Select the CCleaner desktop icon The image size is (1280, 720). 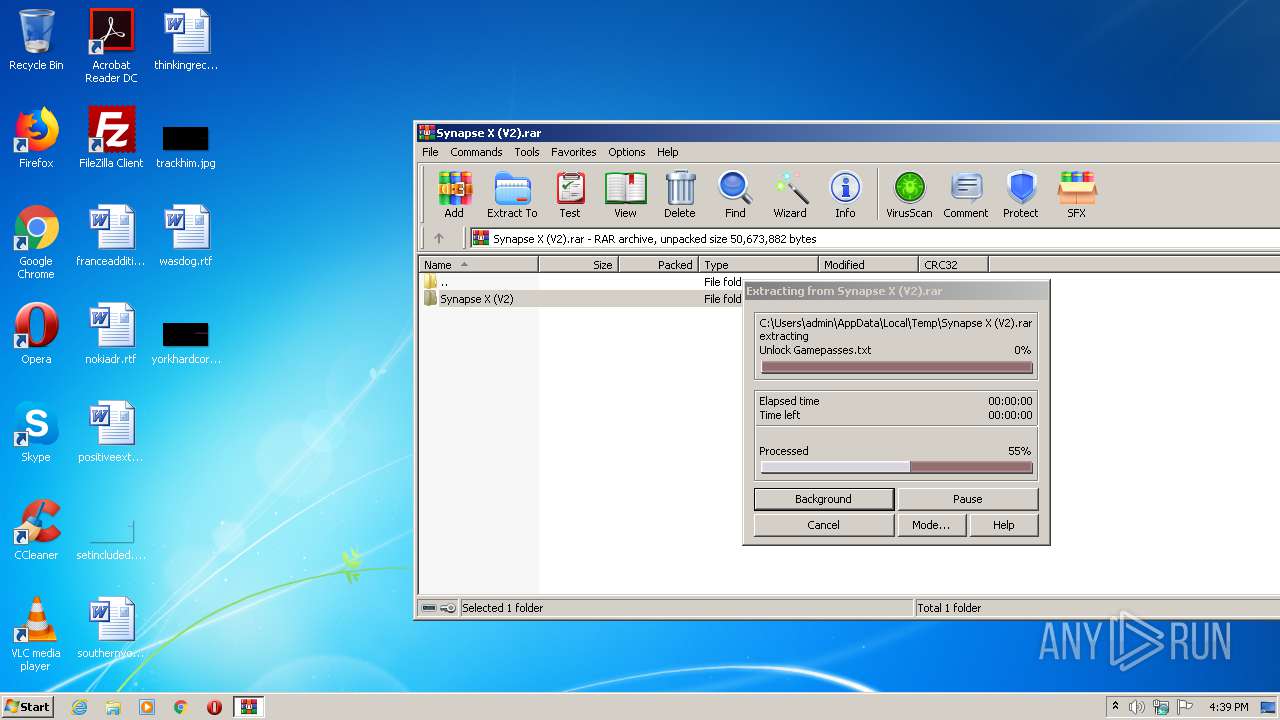coord(36,531)
